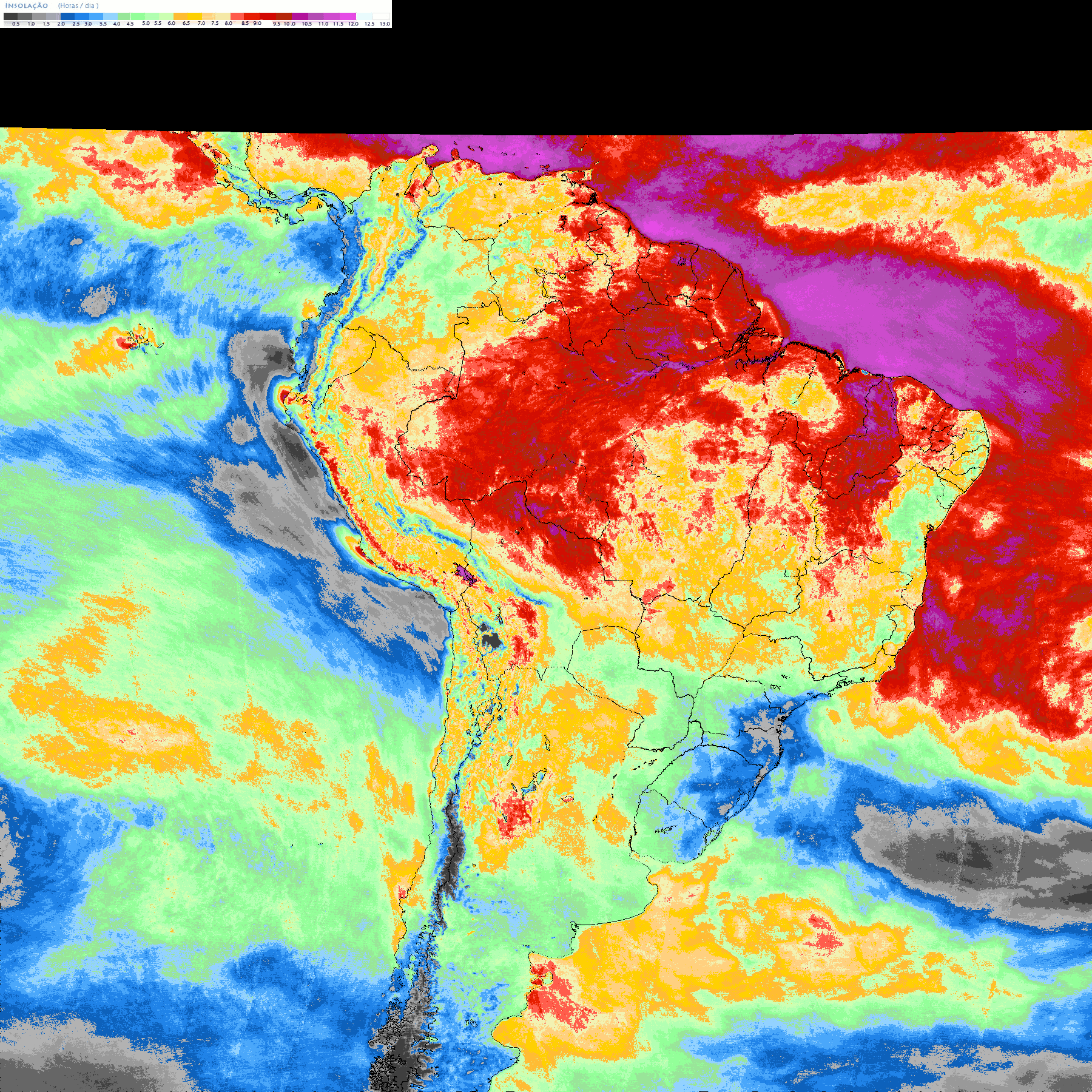The height and width of the screenshot is (1092, 1092).
Task: Select the medium blue swatch above 3.0
Action: pyautogui.click(x=82, y=16)
